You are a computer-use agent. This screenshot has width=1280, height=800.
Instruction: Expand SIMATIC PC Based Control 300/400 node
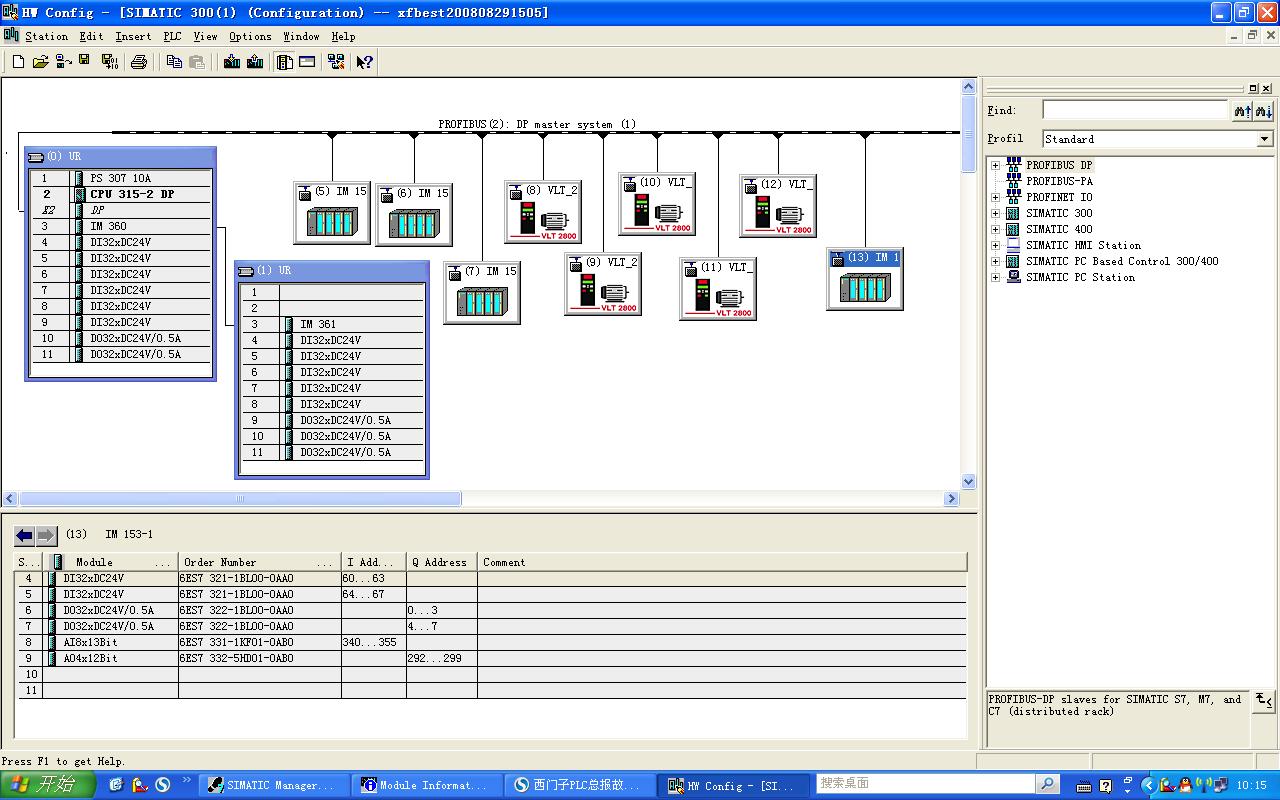995,261
